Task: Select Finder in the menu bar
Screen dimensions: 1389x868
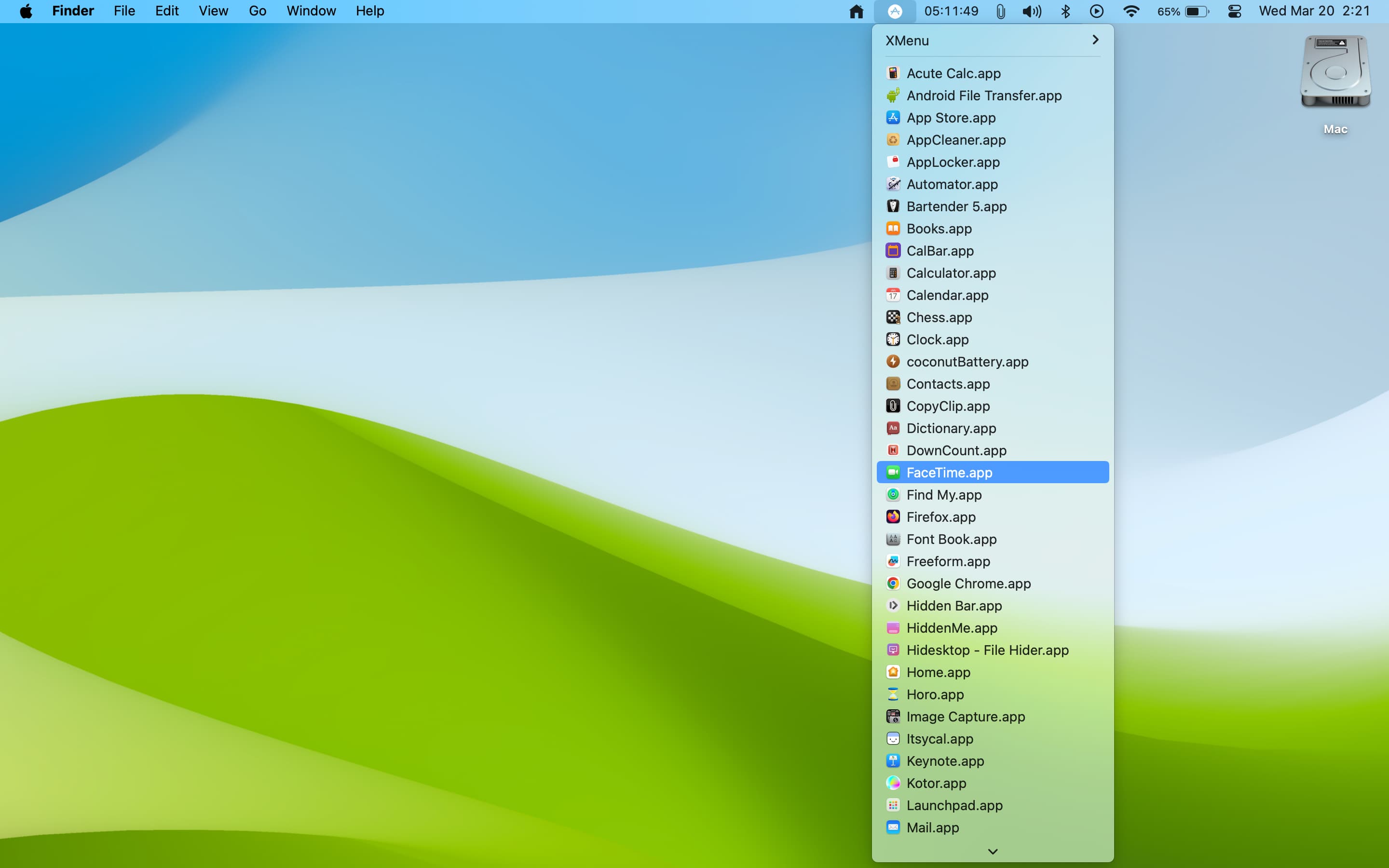Action: (72, 11)
